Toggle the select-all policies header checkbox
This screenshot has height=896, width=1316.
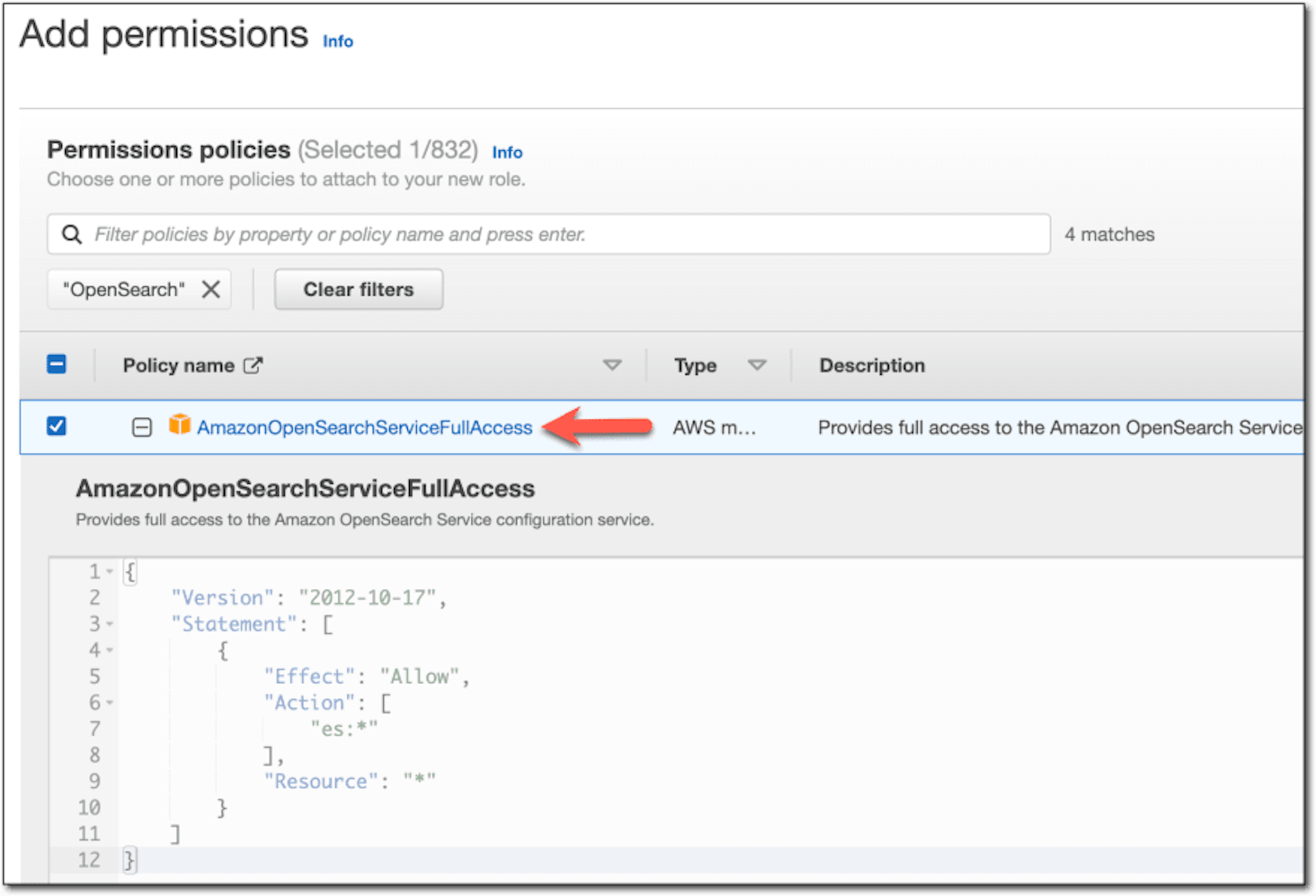[x=56, y=364]
